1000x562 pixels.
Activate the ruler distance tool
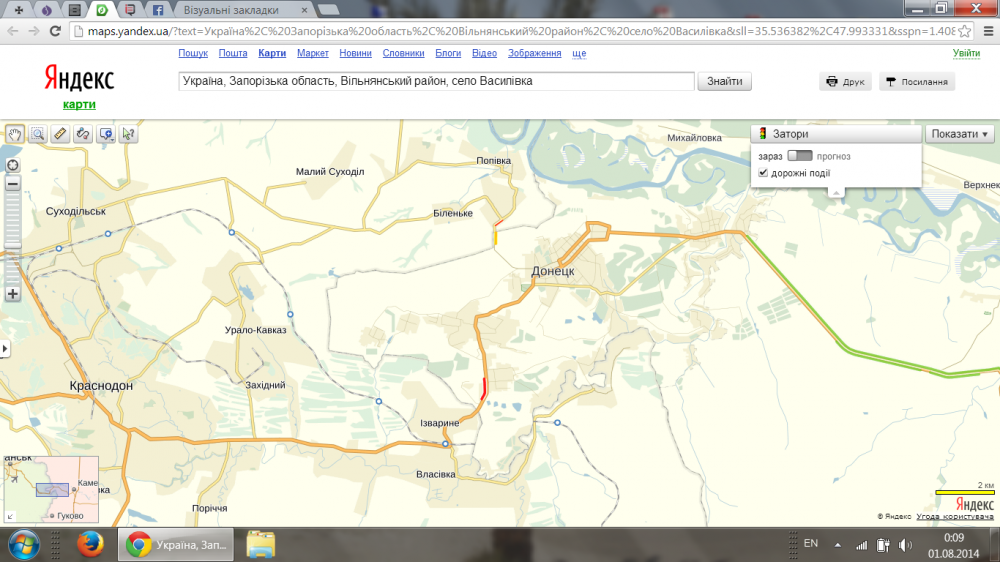pos(60,134)
